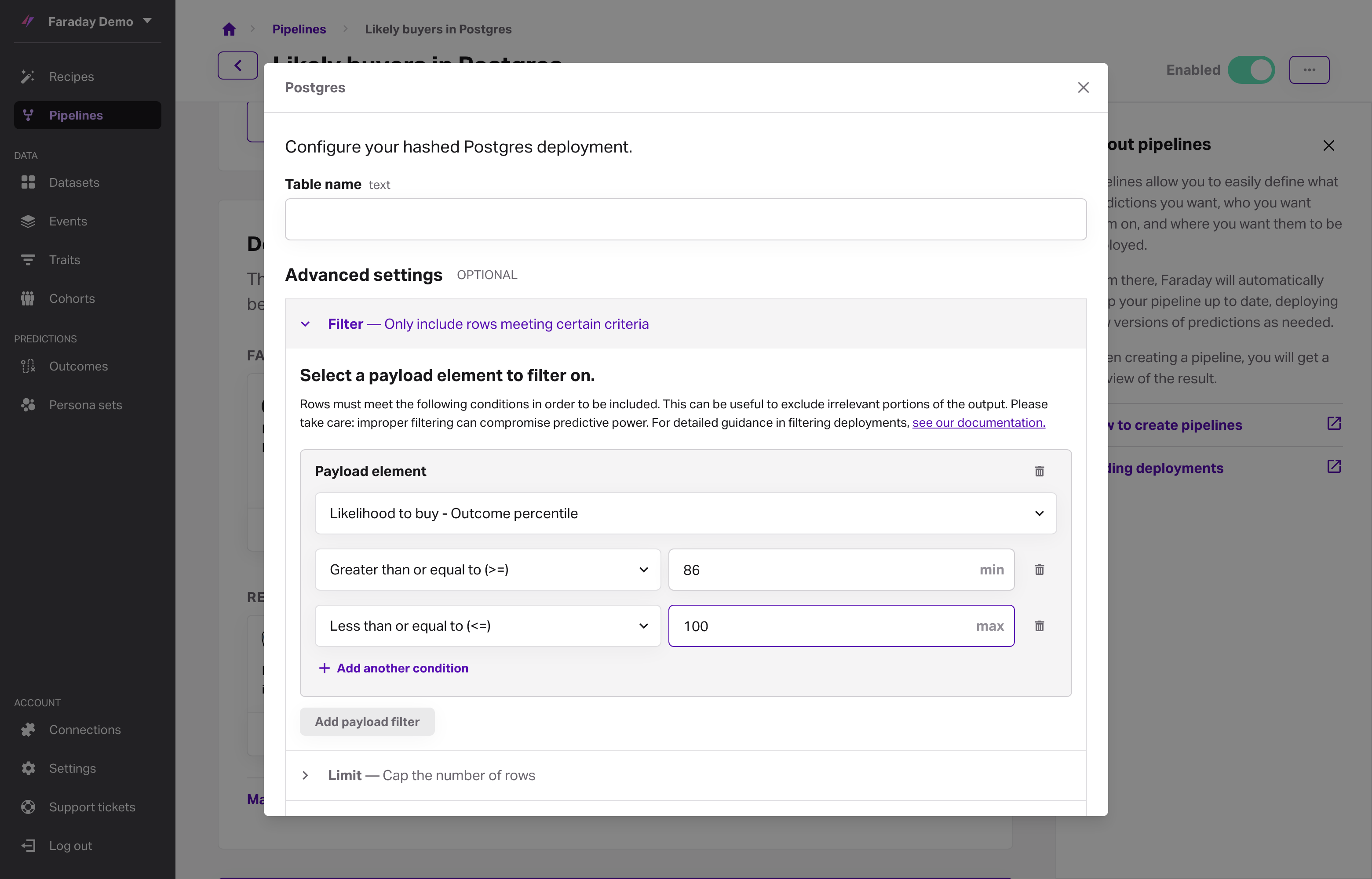Image resolution: width=1372 pixels, height=879 pixels.
Task: Click the Connections puzzle icon
Action: click(28, 730)
